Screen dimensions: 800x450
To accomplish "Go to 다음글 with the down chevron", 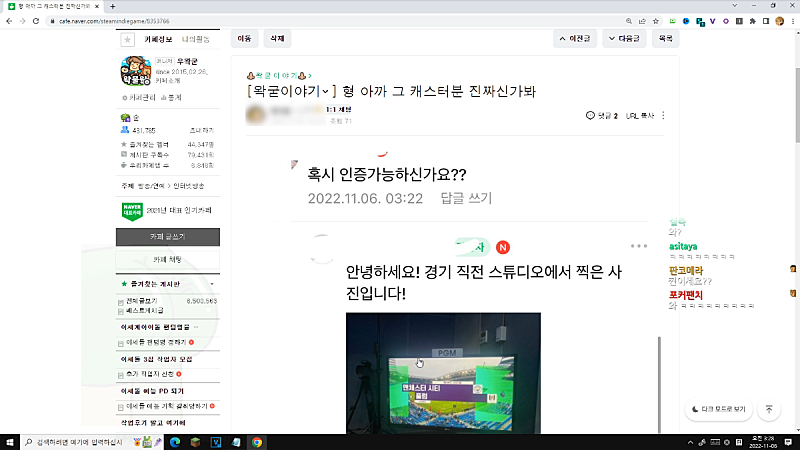I will [624, 38].
